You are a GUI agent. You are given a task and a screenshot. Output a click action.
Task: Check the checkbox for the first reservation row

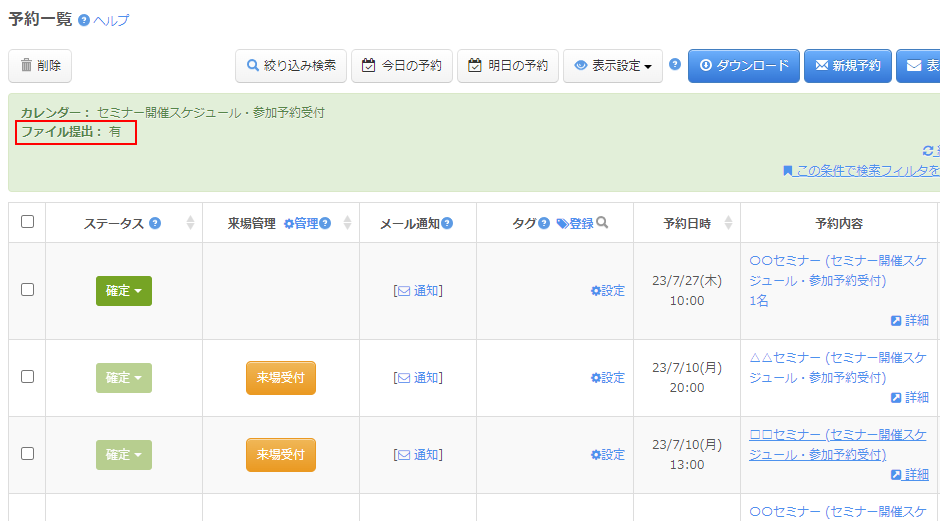point(27,290)
